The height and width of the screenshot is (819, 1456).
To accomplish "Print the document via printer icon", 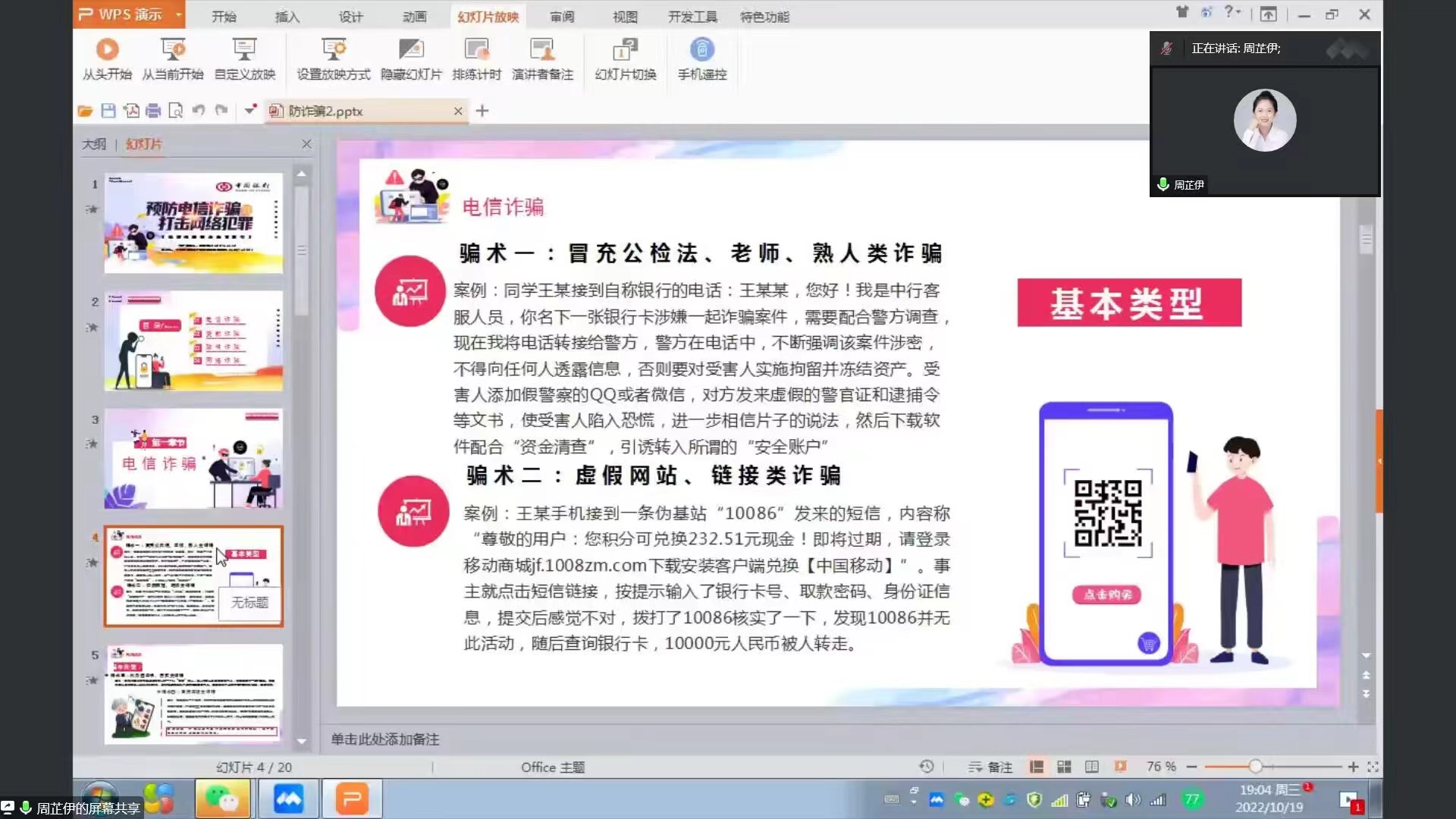I will (153, 111).
